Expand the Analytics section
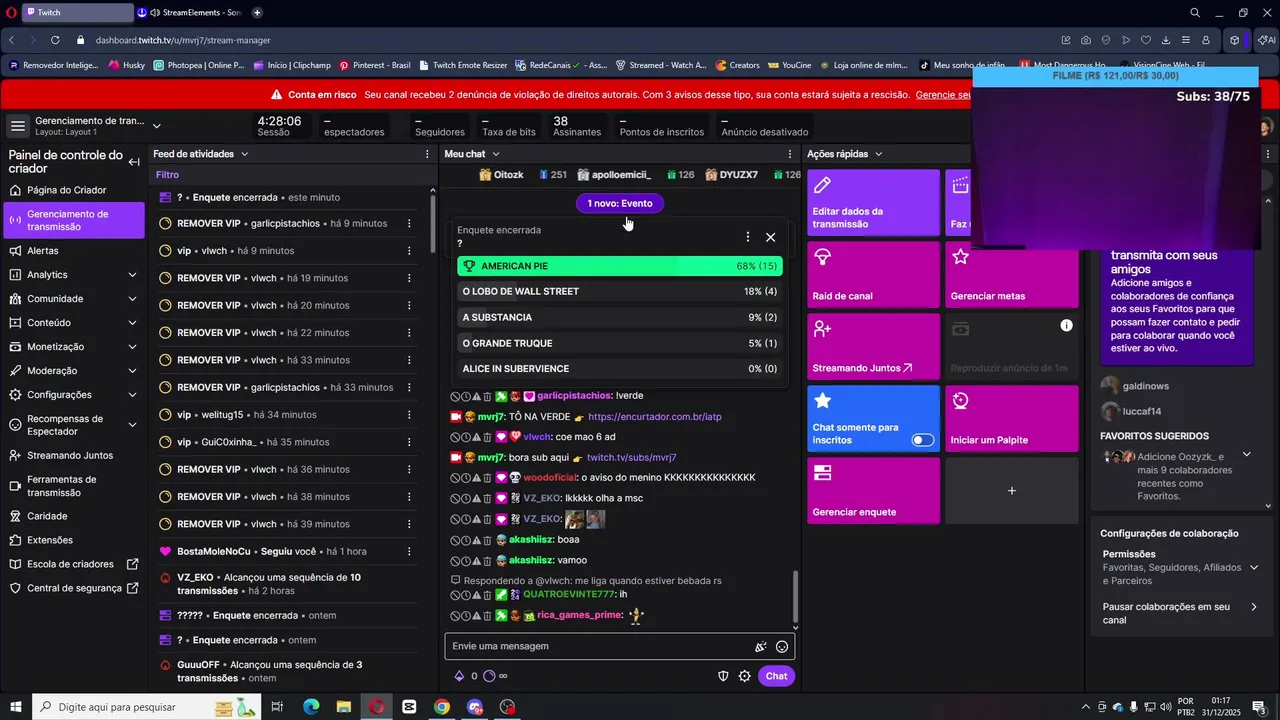Screen dimensions: 1280x720 (x=132, y=275)
